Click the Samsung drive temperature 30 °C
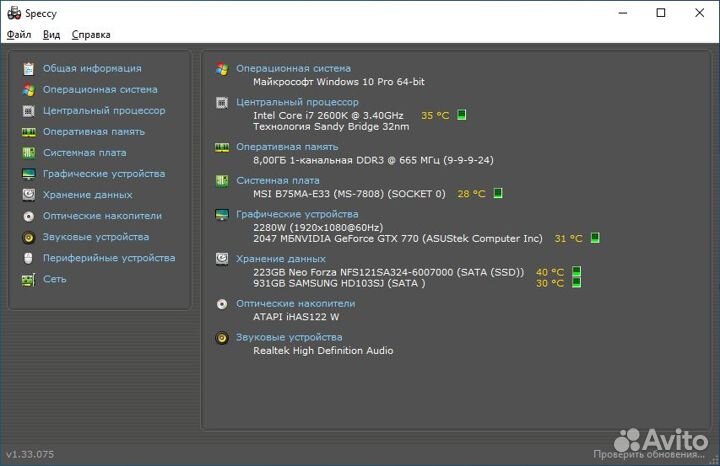The height and width of the screenshot is (466, 720). click(550, 284)
